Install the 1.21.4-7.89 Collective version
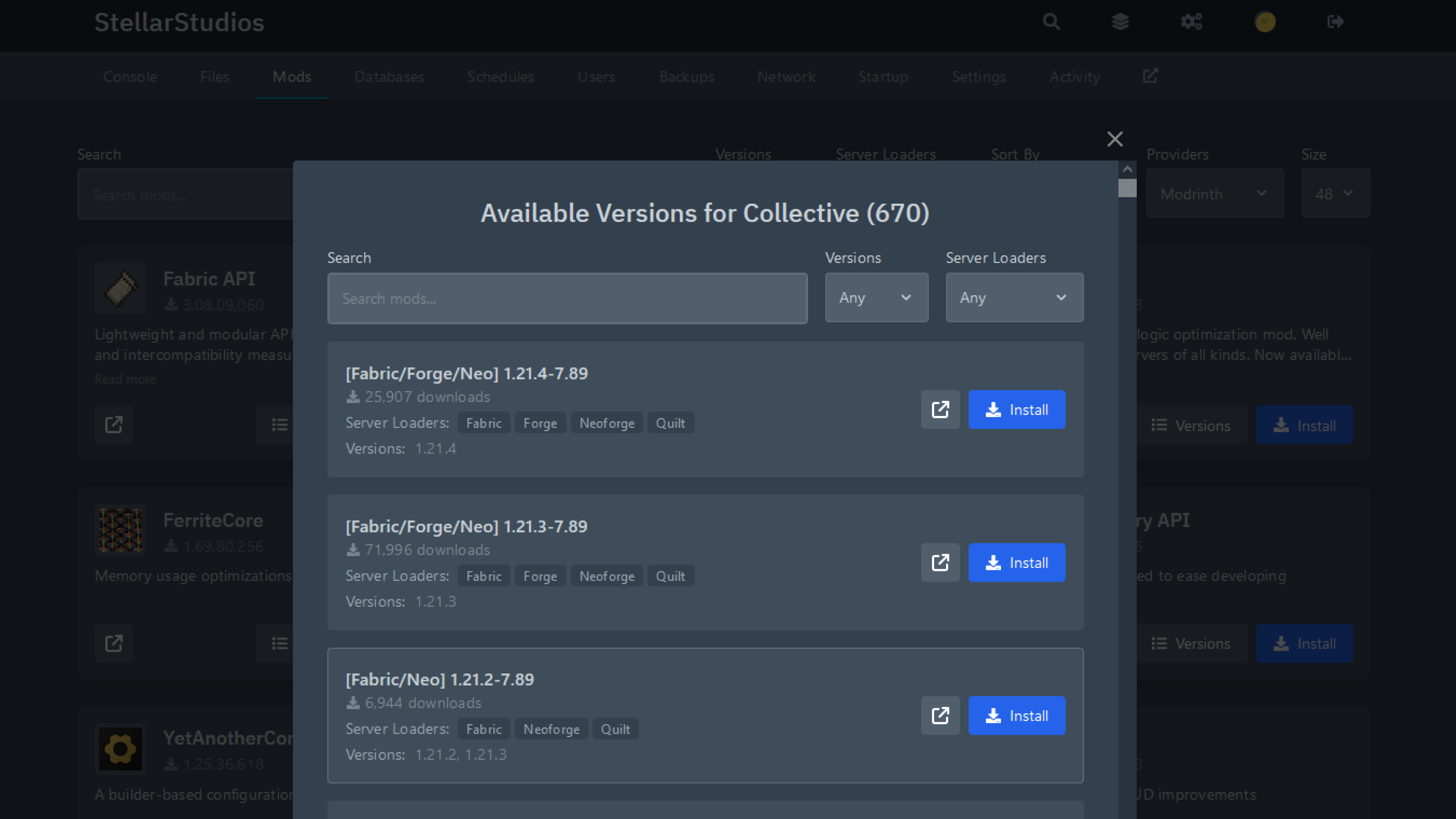 (1016, 409)
